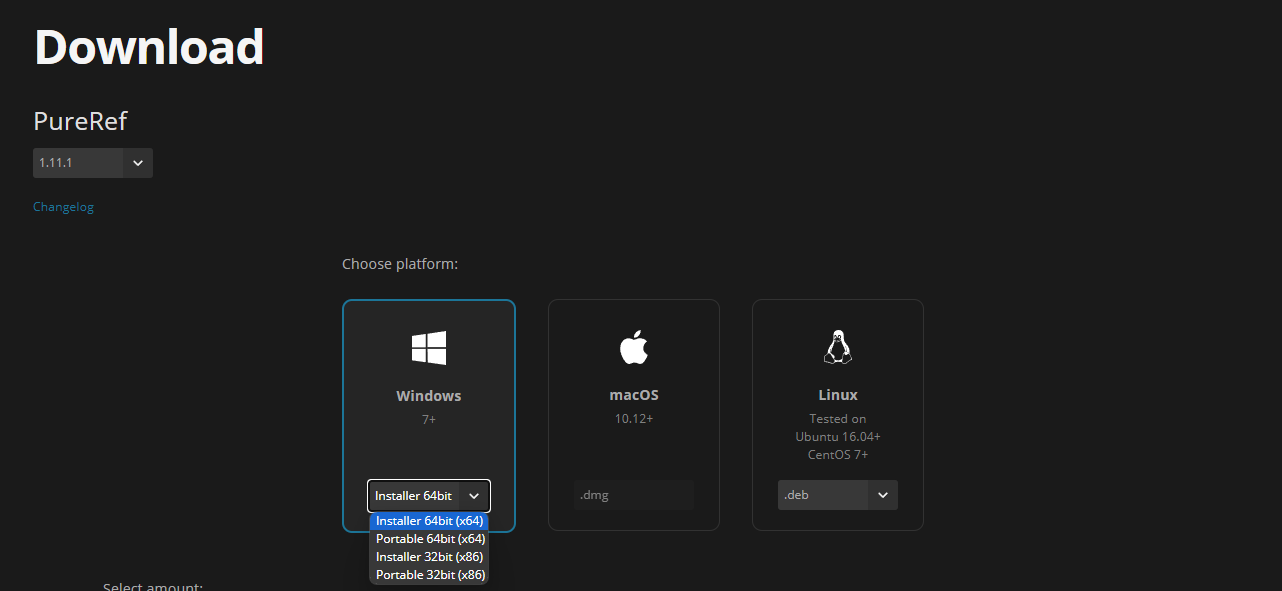Click the Download page heading

click(x=150, y=46)
